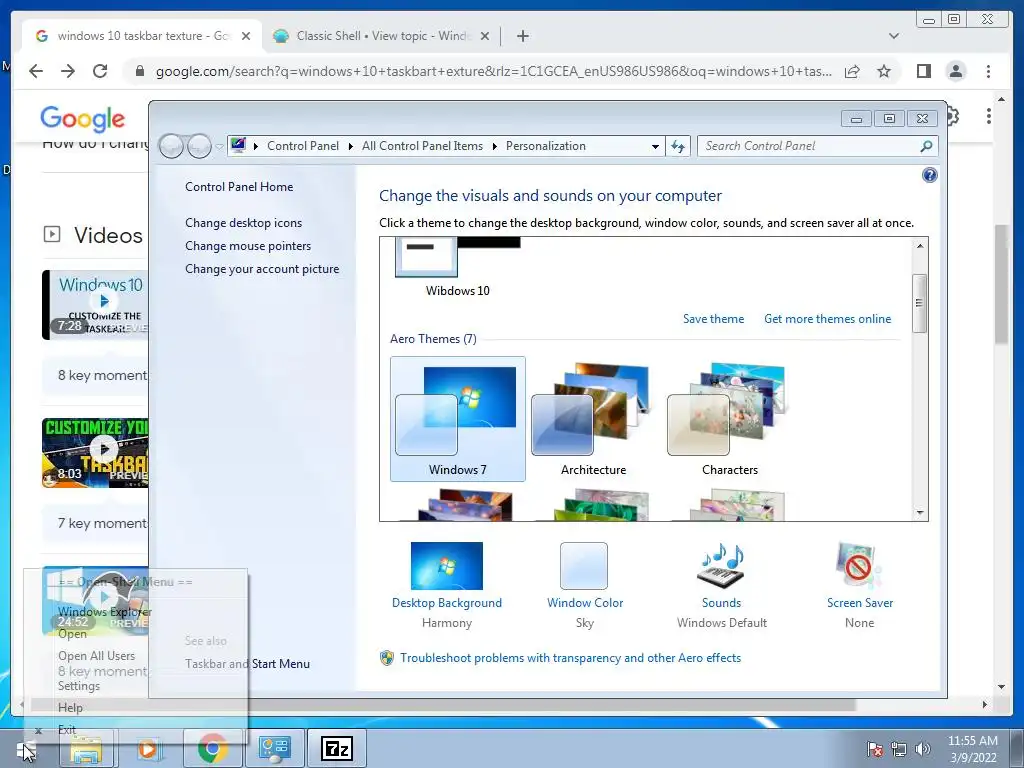The image size is (1024, 768).
Task: Open 7-Zip from the taskbar
Action: pos(337,748)
